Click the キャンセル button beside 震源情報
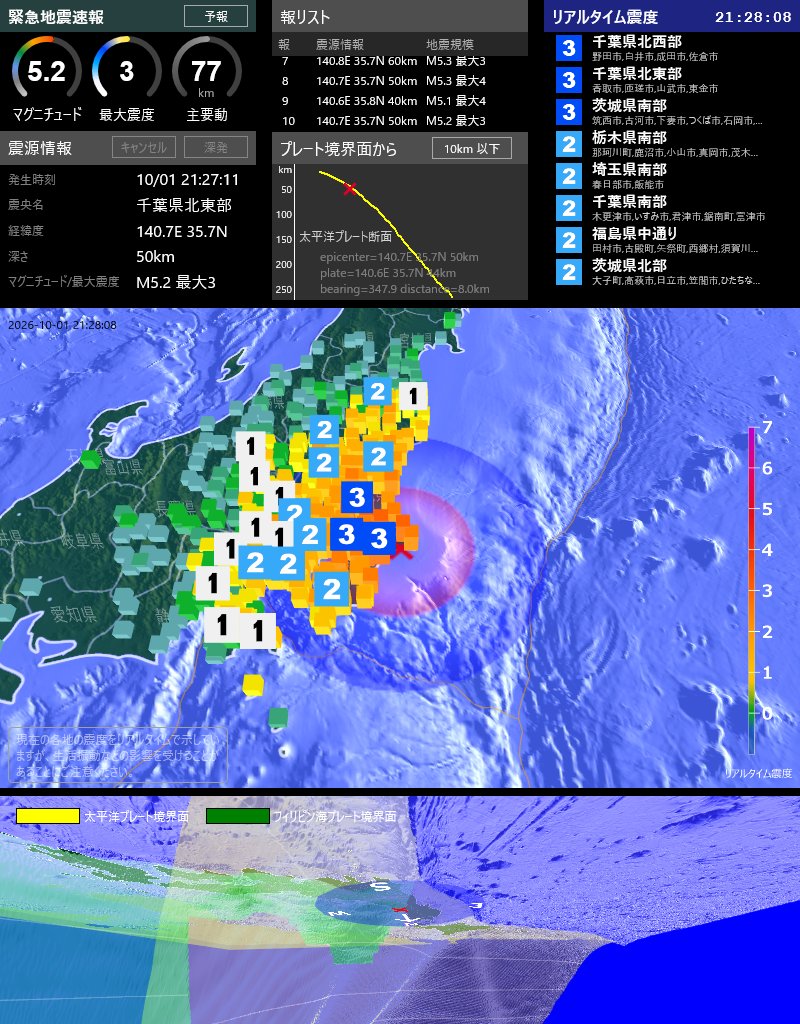The image size is (800, 1024). click(144, 148)
